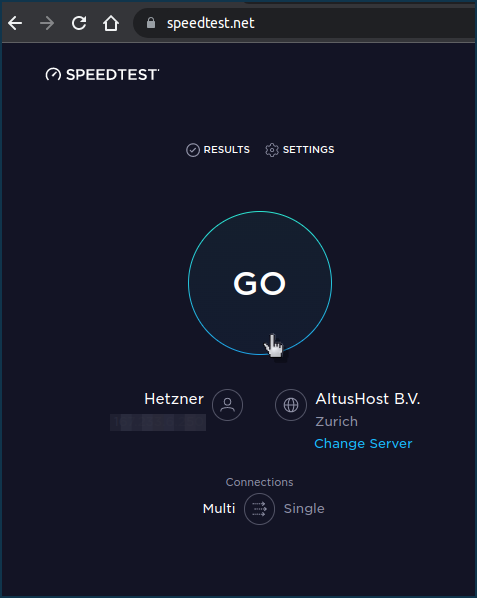Click the Results checkmark icon
The image size is (477, 598).
[193, 150]
